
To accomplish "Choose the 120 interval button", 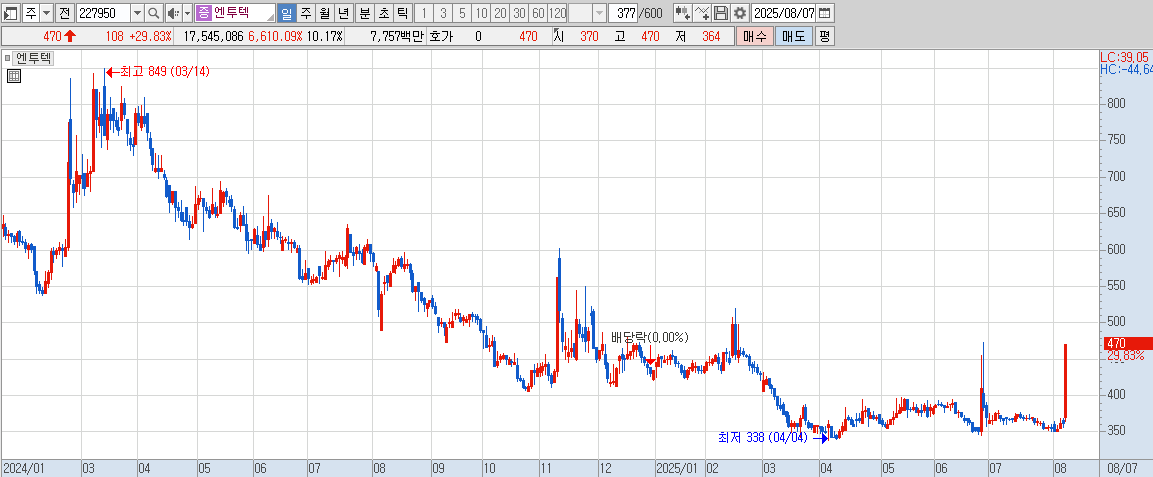I will 557,12.
